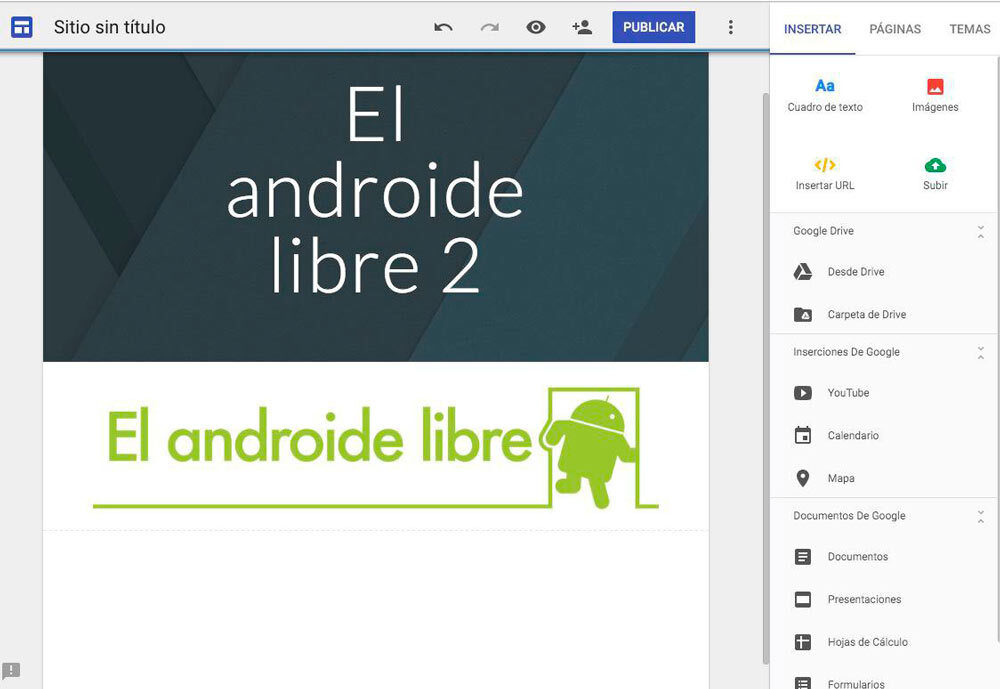Select Insertar URL embed option
The height and width of the screenshot is (689, 1000).
pyautogui.click(x=825, y=173)
